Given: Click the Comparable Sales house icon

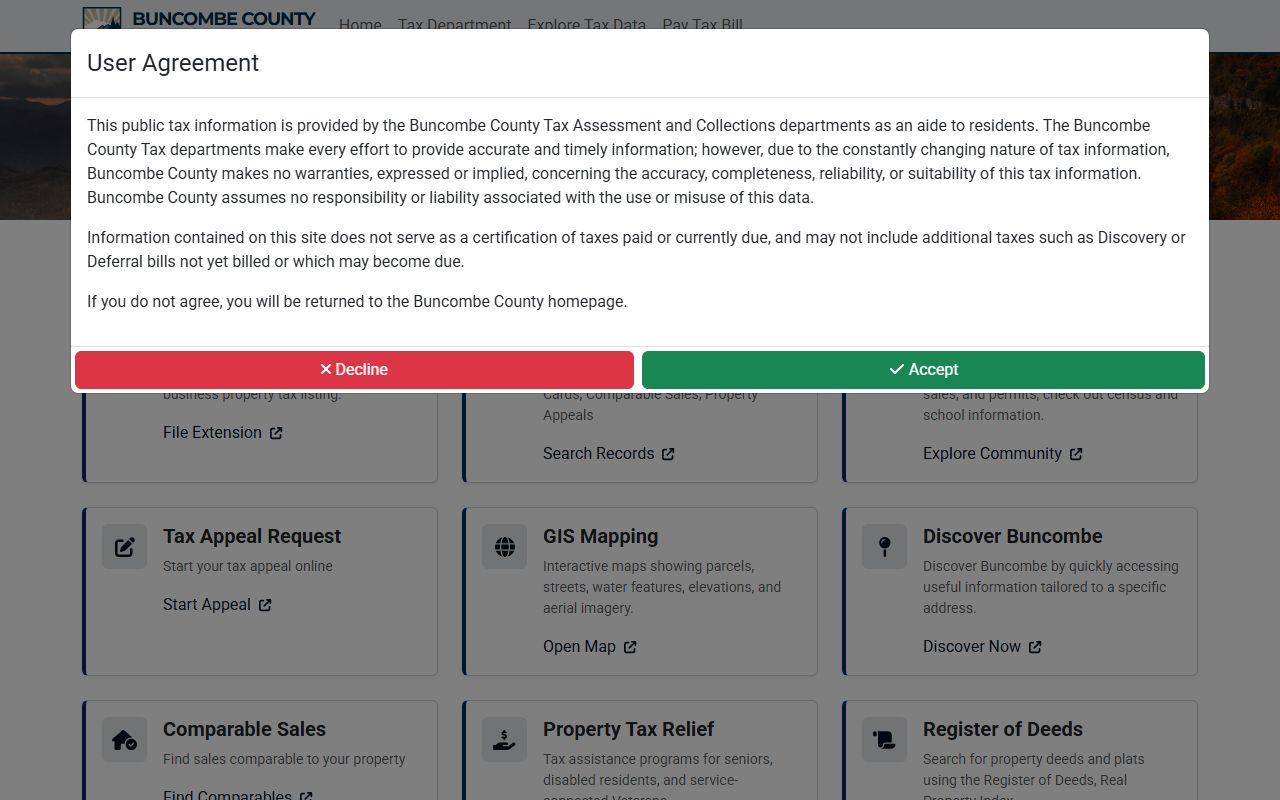Looking at the screenshot, I should (x=124, y=740).
